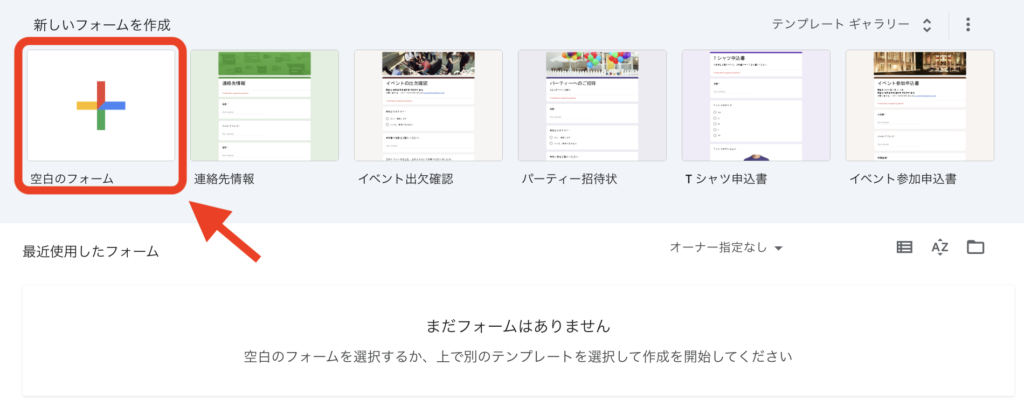Click the T シャツ申込書 label
The image size is (1024, 420).
(x=726, y=179)
